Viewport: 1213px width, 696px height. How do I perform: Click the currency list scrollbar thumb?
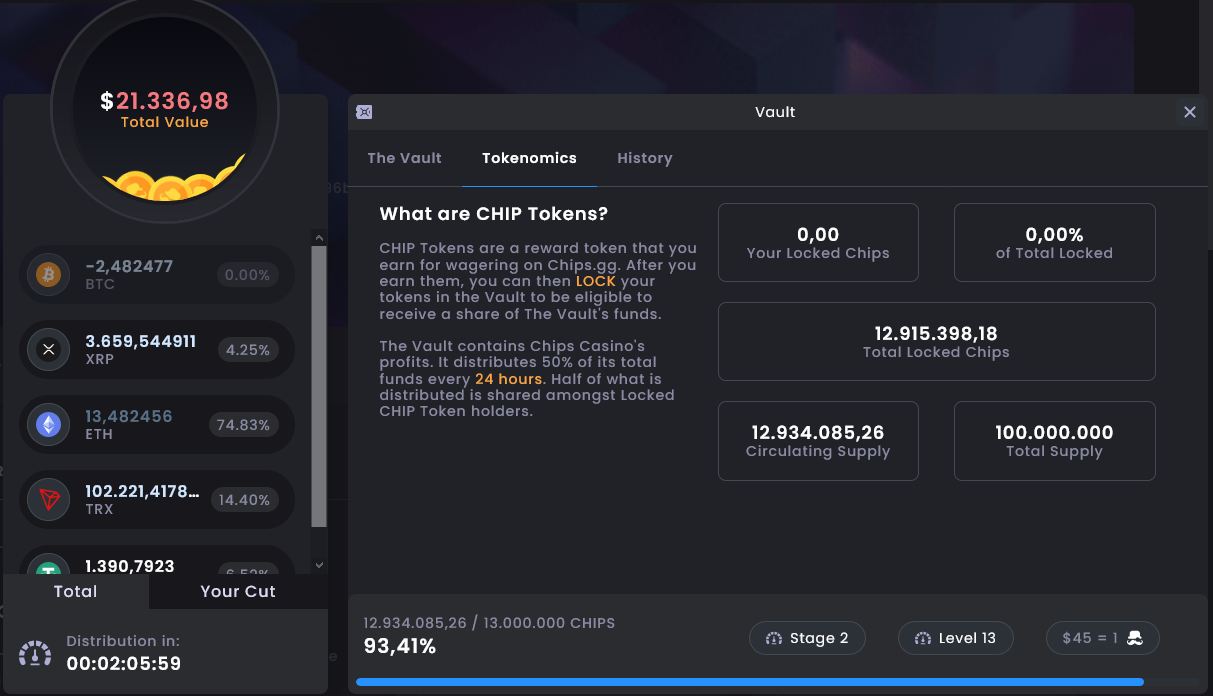click(x=319, y=386)
